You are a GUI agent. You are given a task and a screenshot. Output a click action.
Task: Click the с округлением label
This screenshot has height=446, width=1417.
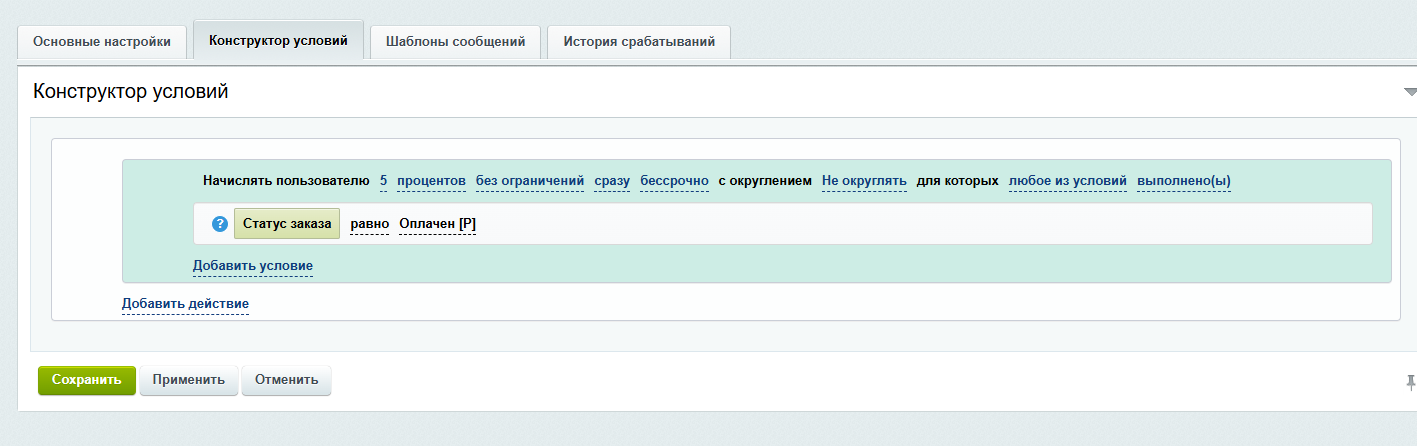click(765, 181)
